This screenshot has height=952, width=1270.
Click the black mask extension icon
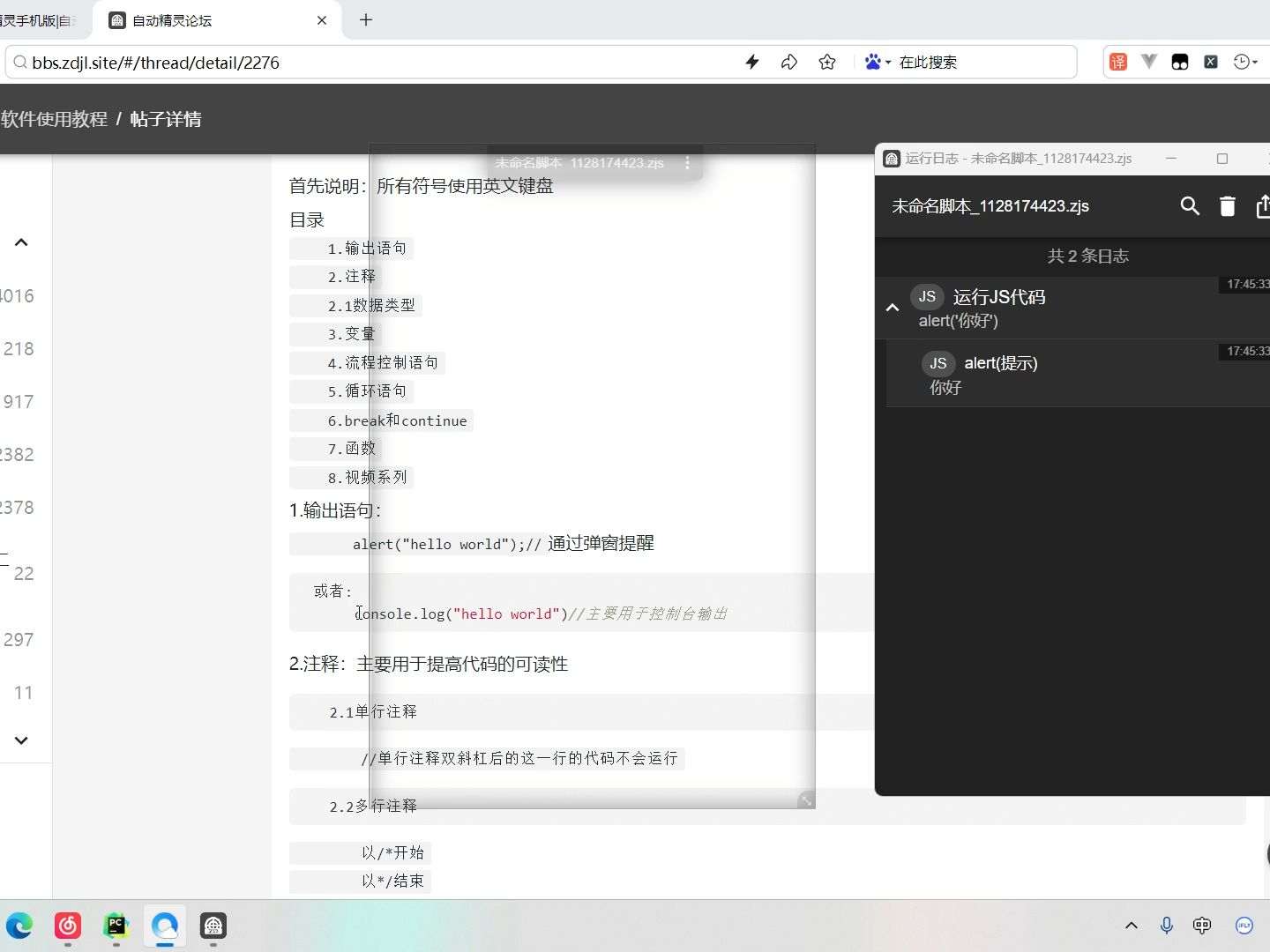coord(1180,62)
